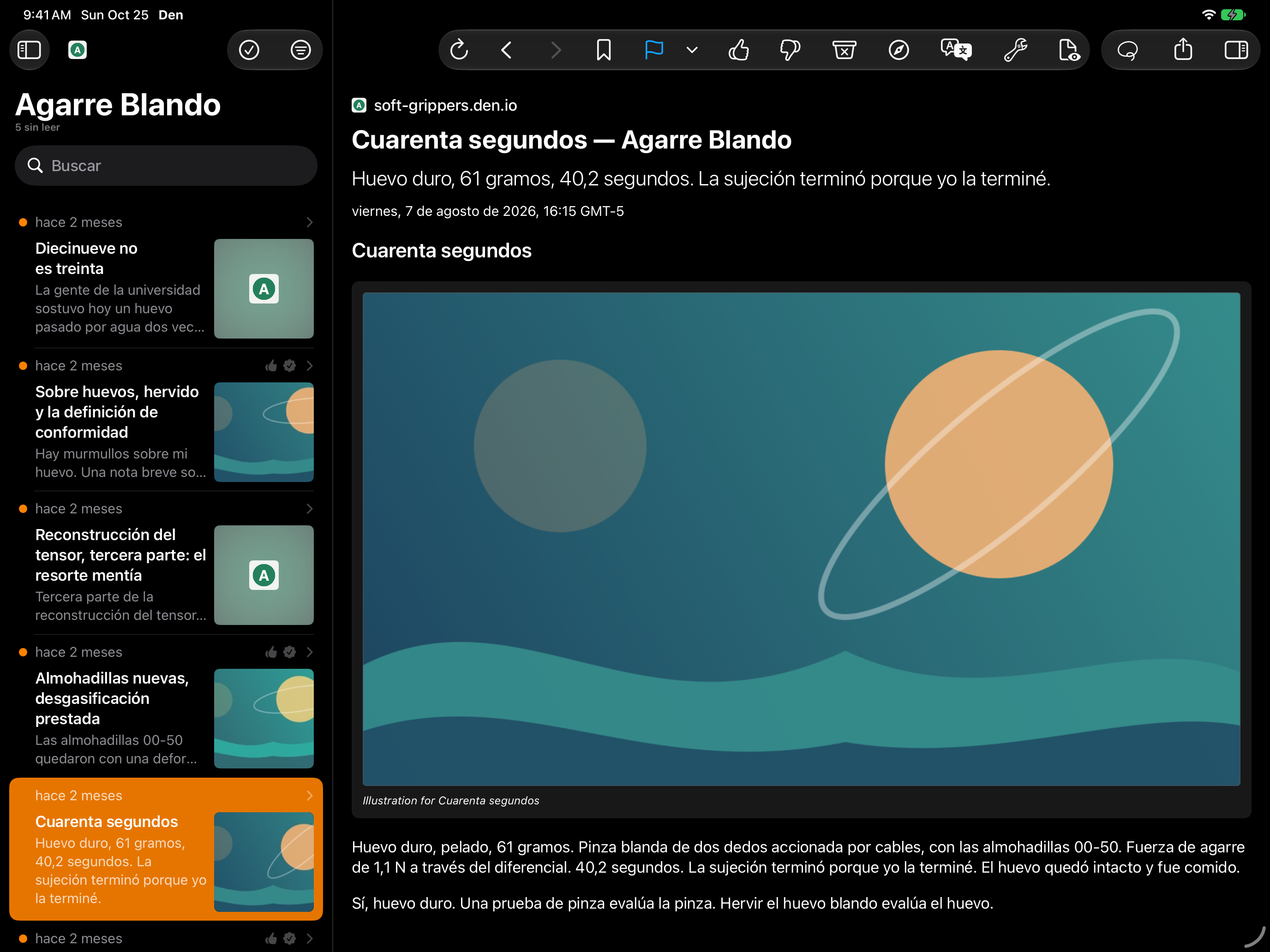Open the article list filter menu
Image resolution: width=1270 pixels, height=952 pixels.
(300, 50)
